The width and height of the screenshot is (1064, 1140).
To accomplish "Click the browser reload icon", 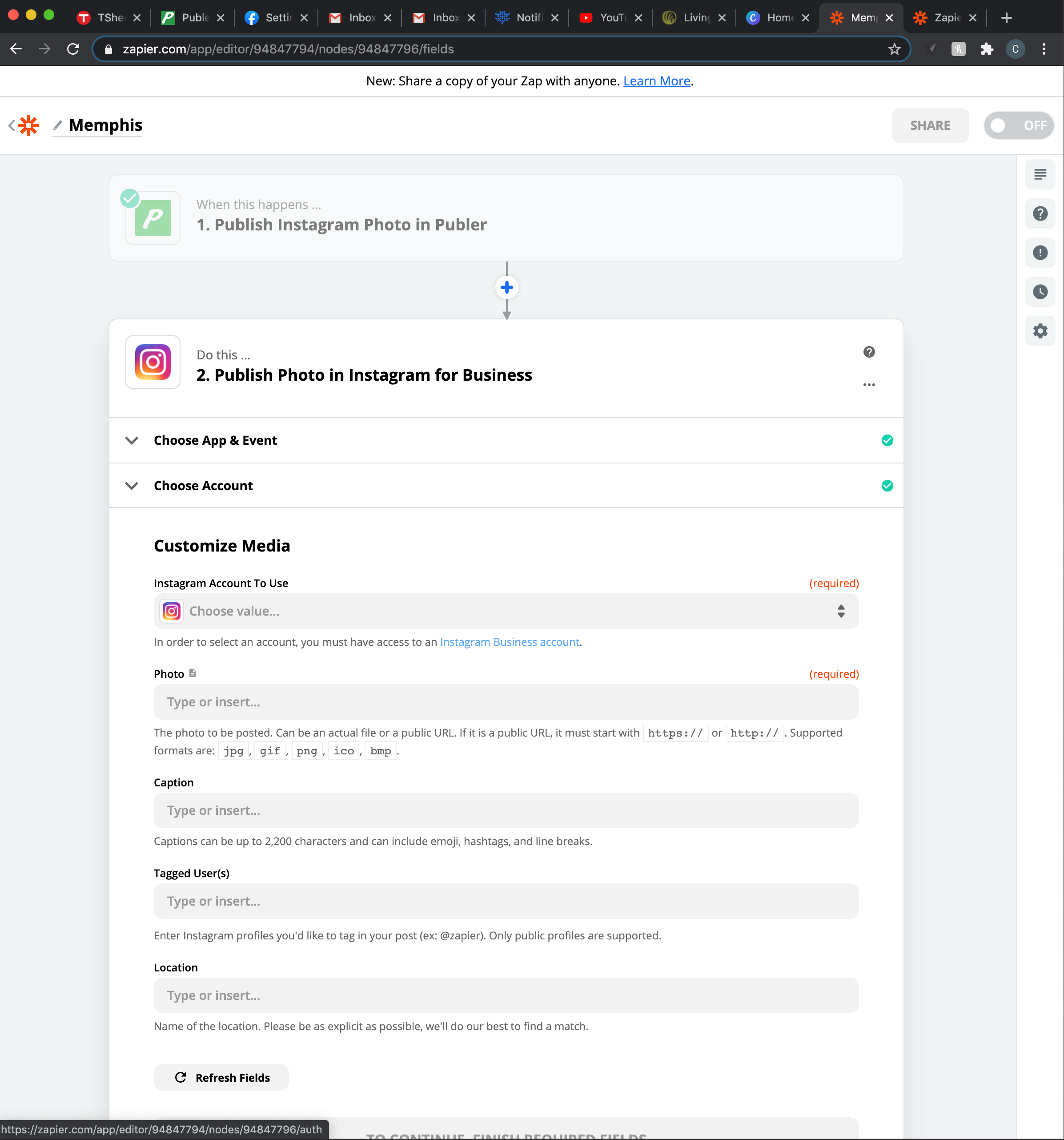I will 73,49.
